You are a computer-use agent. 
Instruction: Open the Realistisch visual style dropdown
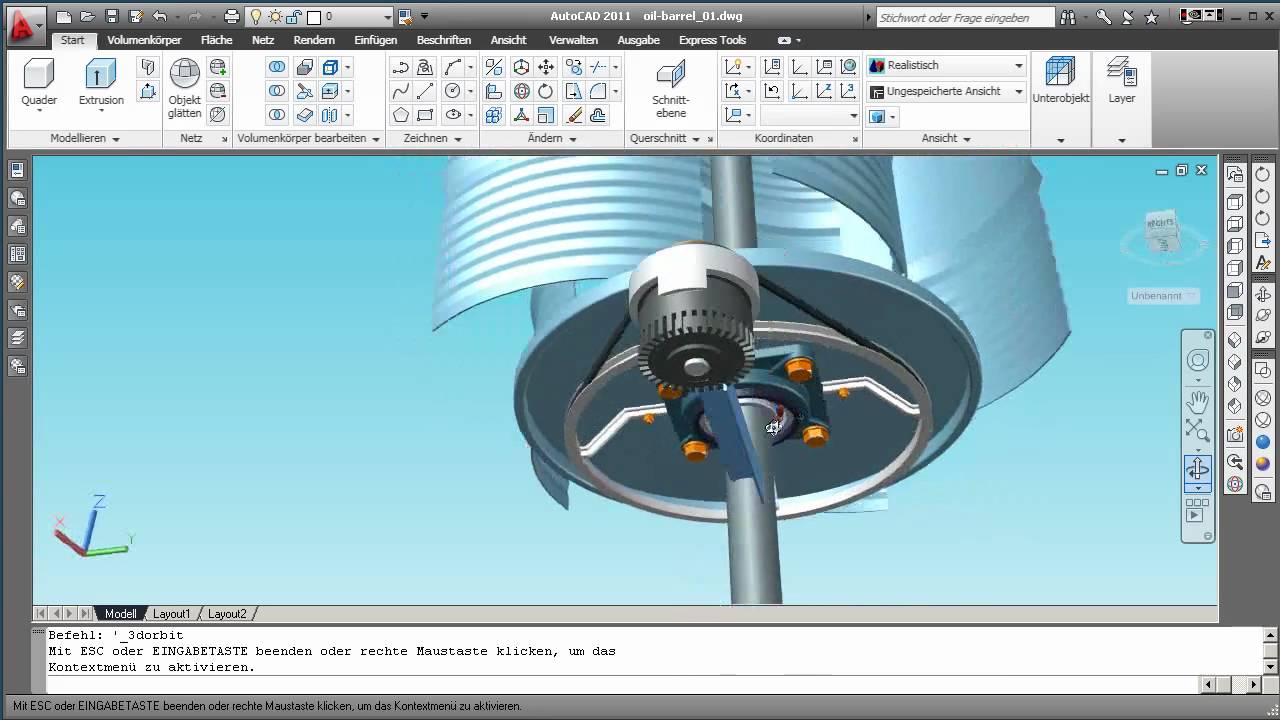[946, 66]
